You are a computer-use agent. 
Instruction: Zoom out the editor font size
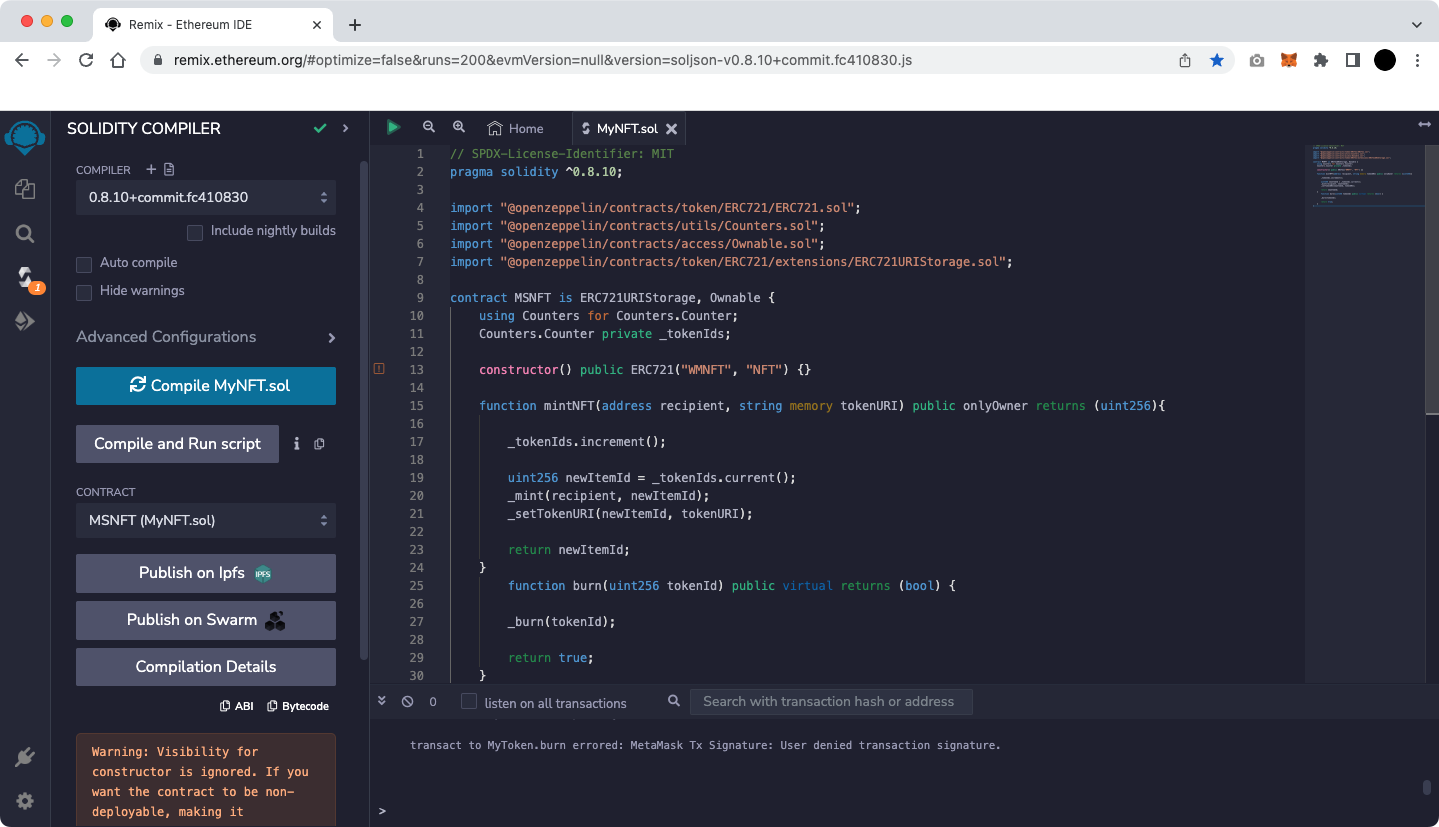429,127
